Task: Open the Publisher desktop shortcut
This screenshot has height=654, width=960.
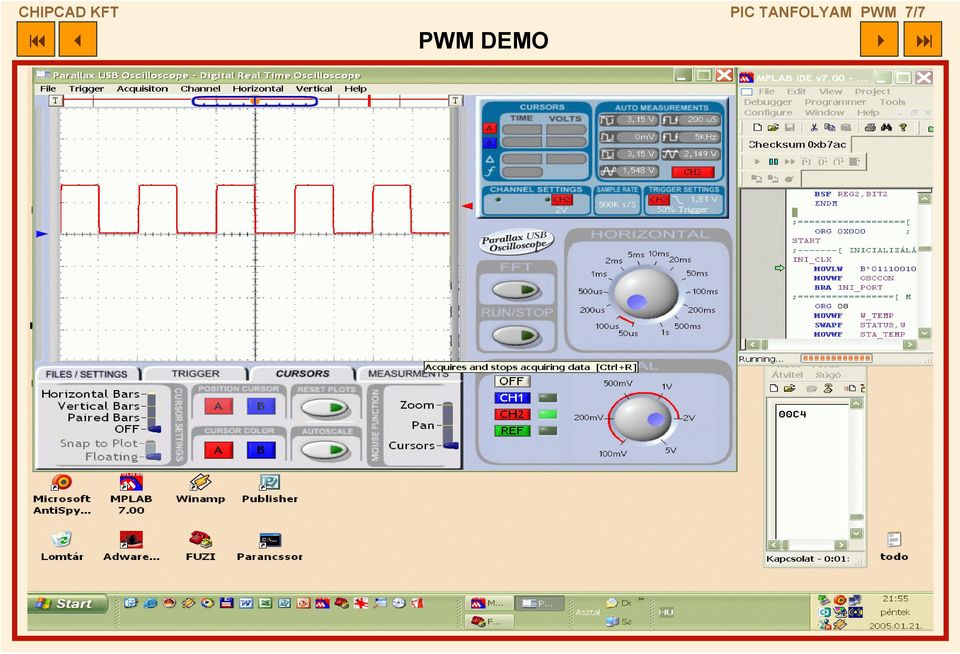Action: [269, 489]
